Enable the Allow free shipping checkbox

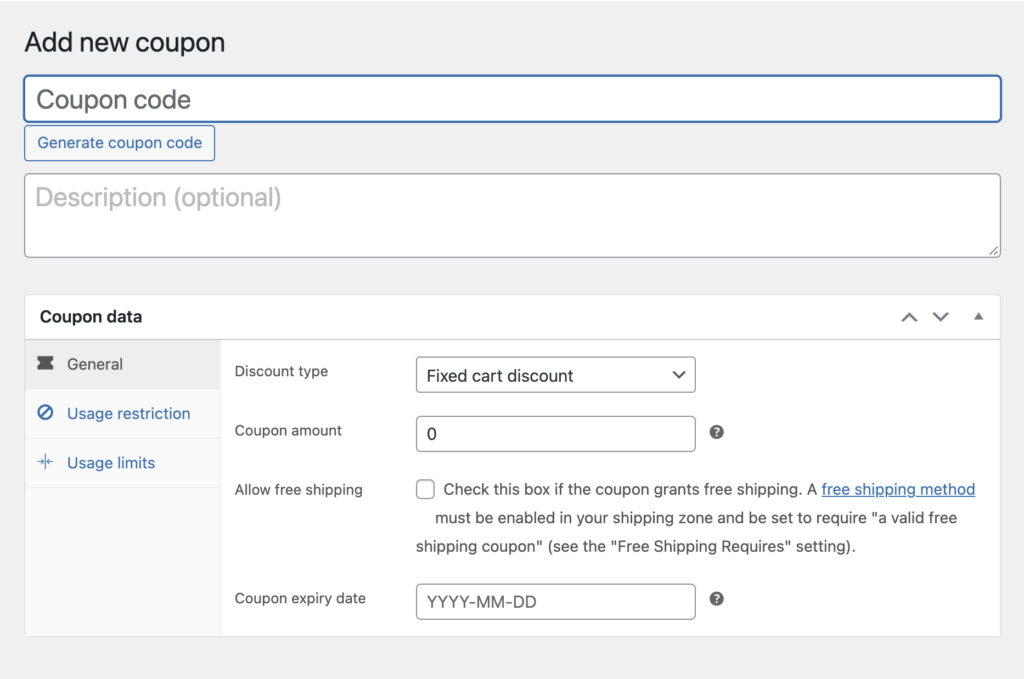point(425,488)
